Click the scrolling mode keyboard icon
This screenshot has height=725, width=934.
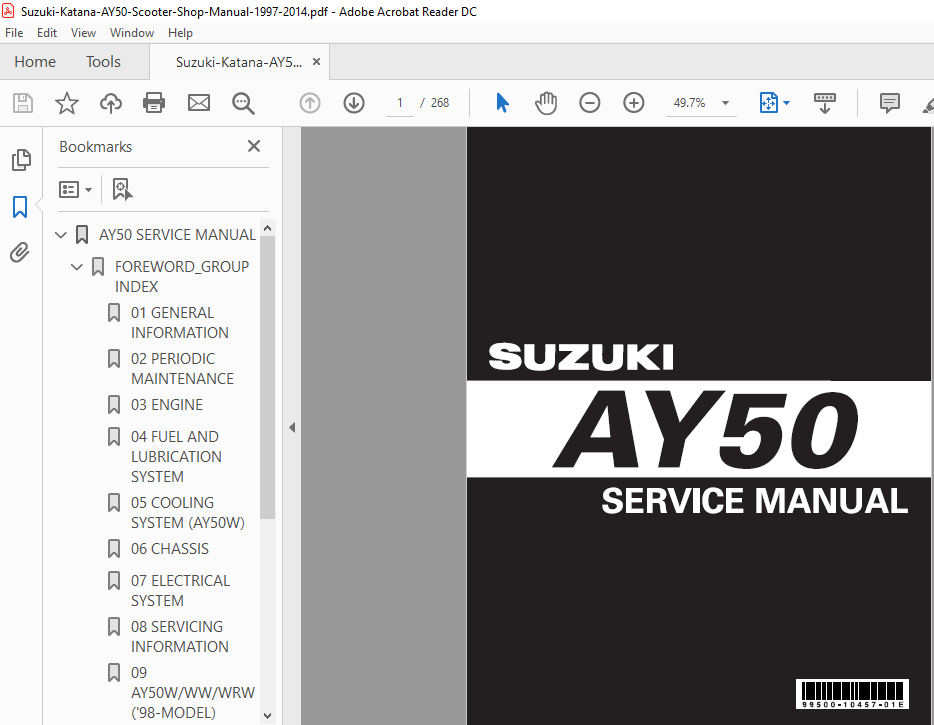825,103
